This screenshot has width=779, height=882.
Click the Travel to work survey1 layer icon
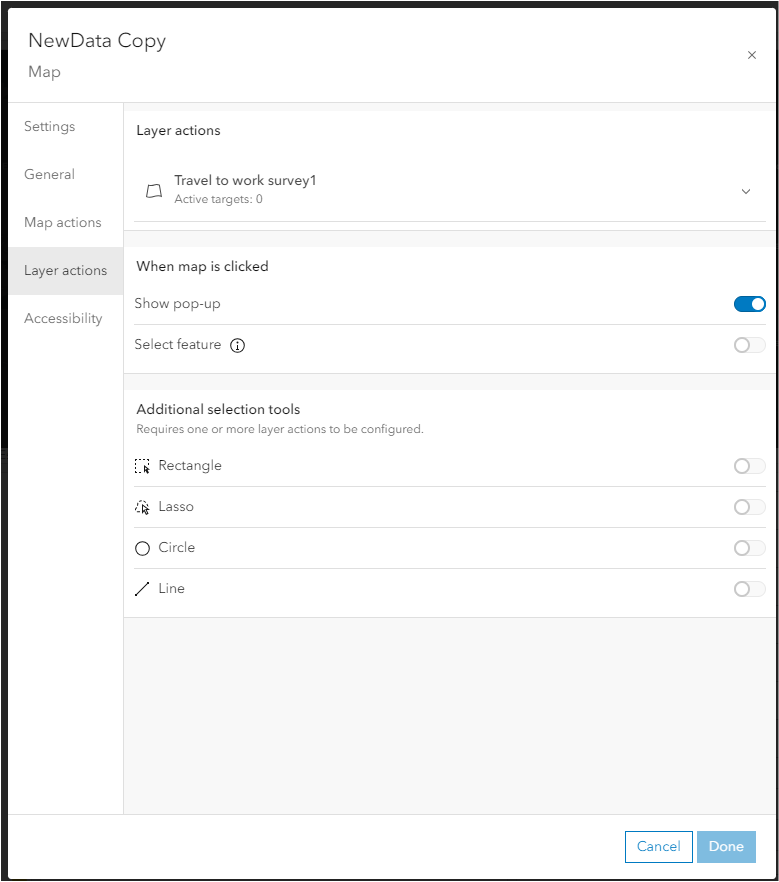tap(154, 190)
